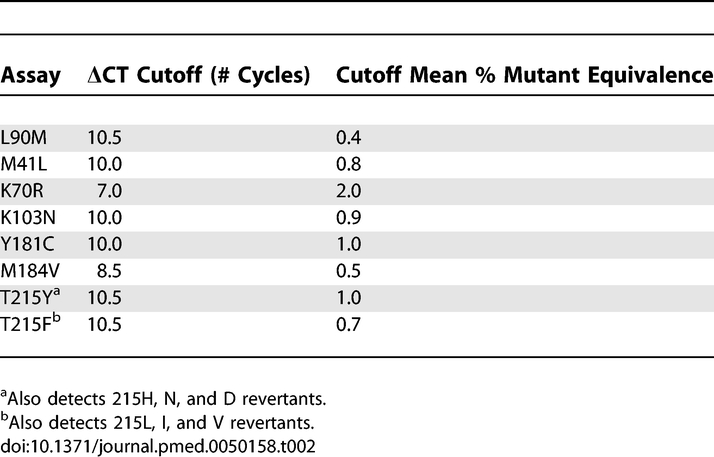Click the 2.0 mutant equivalence value
The image size is (714, 457).
point(347,189)
